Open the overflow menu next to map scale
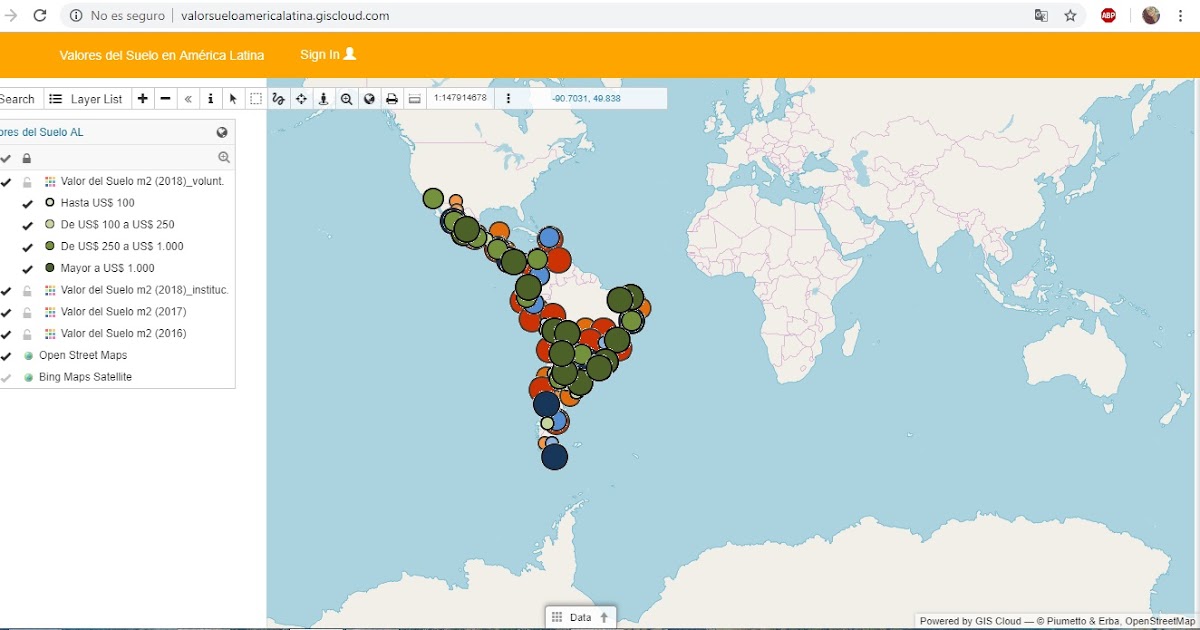 coord(508,99)
